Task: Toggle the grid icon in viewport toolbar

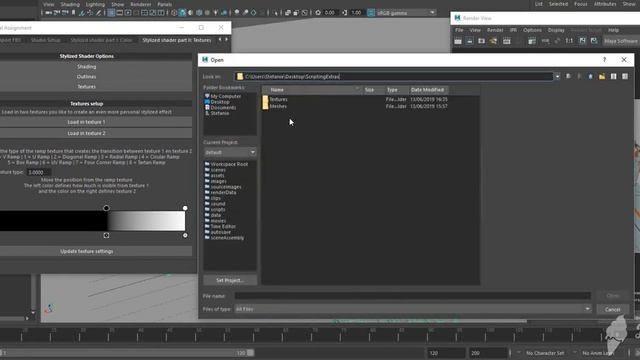Action: click(x=111, y=13)
